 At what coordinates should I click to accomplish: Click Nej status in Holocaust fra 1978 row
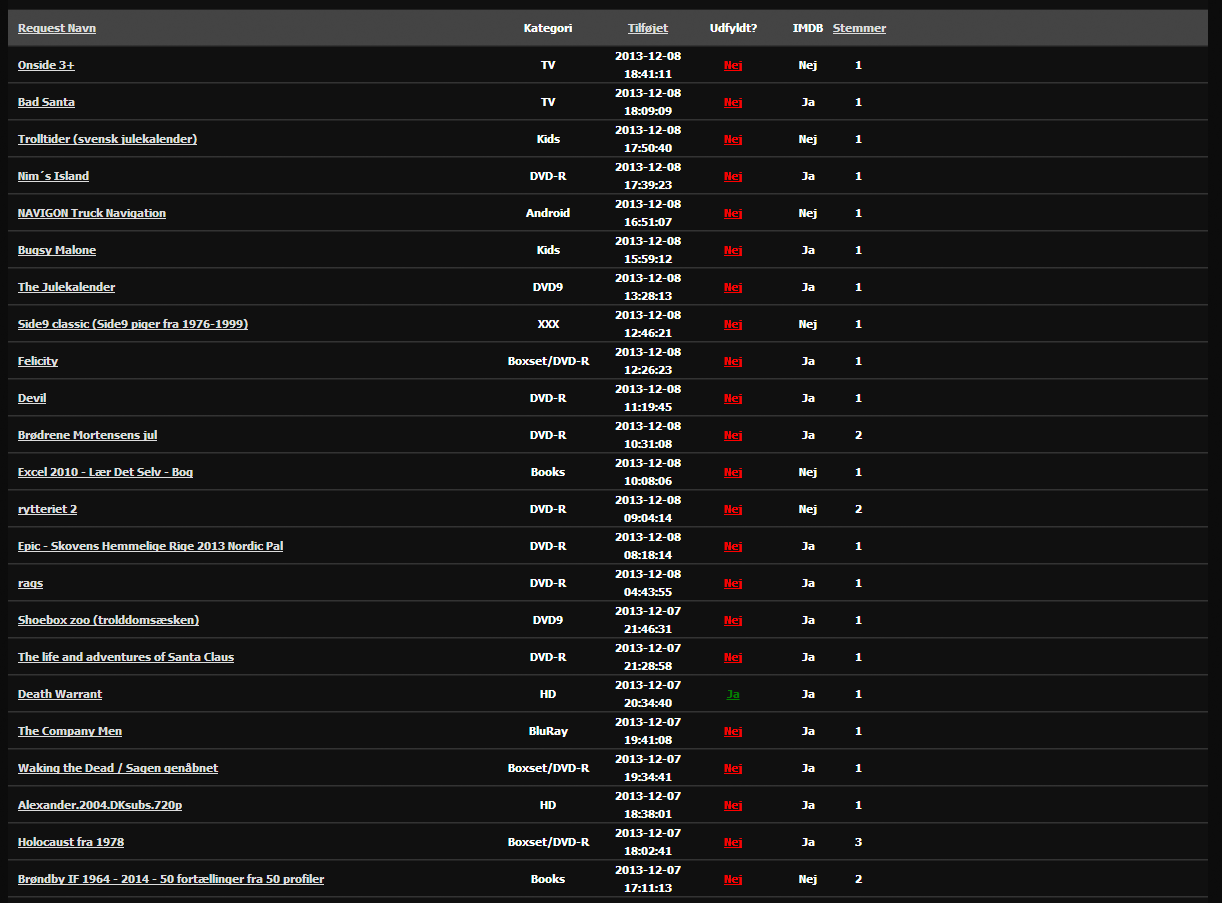(733, 842)
